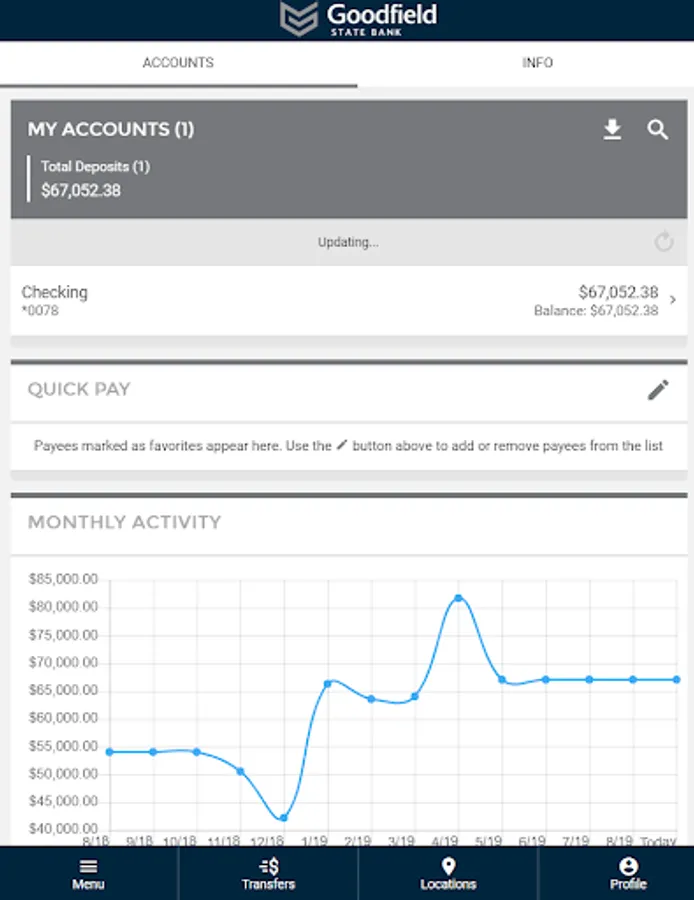Click the 1/19 chart data point
Image resolution: width=694 pixels, height=900 pixels.
click(327, 684)
